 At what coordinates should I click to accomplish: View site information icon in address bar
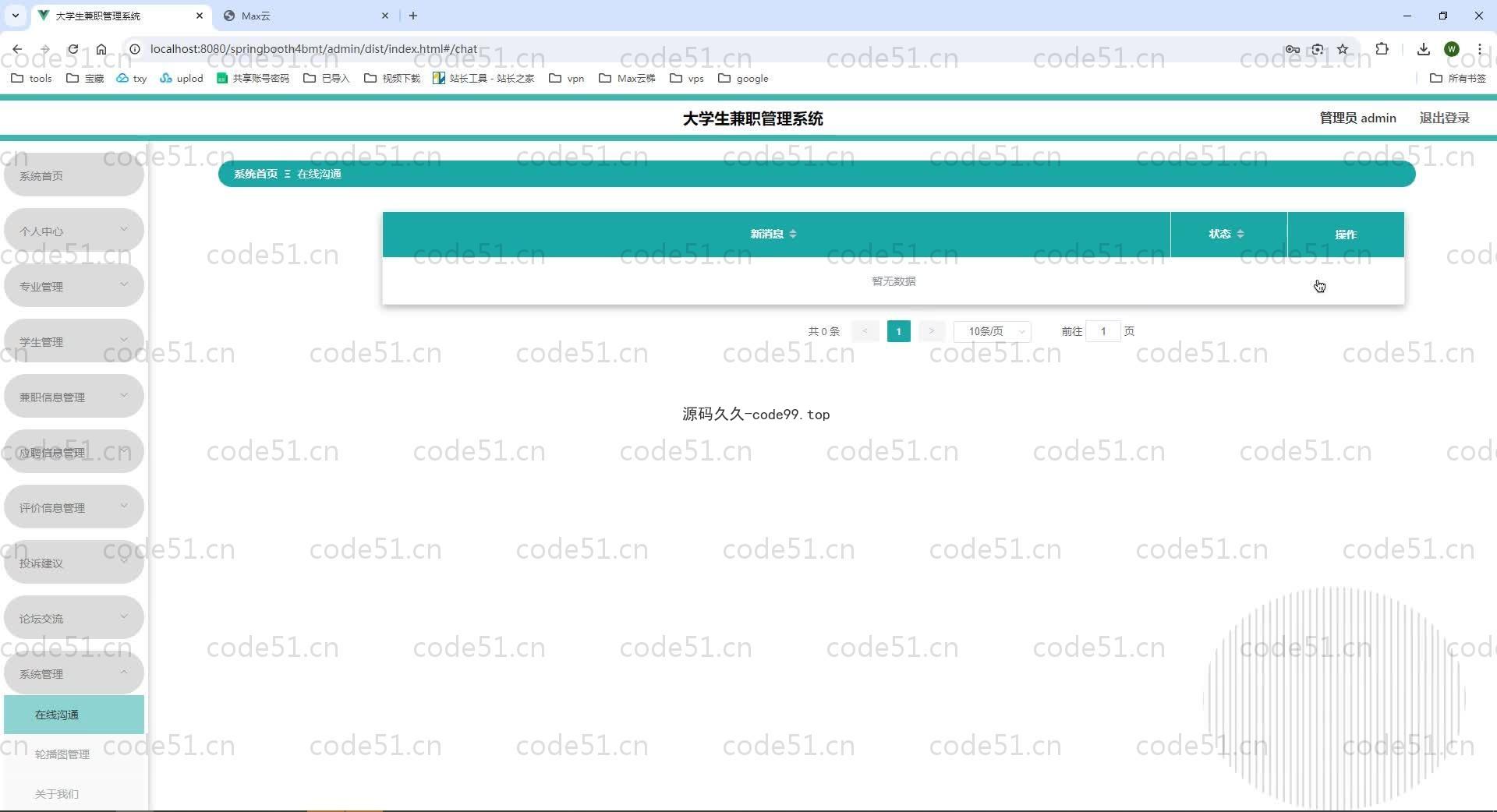click(135, 49)
